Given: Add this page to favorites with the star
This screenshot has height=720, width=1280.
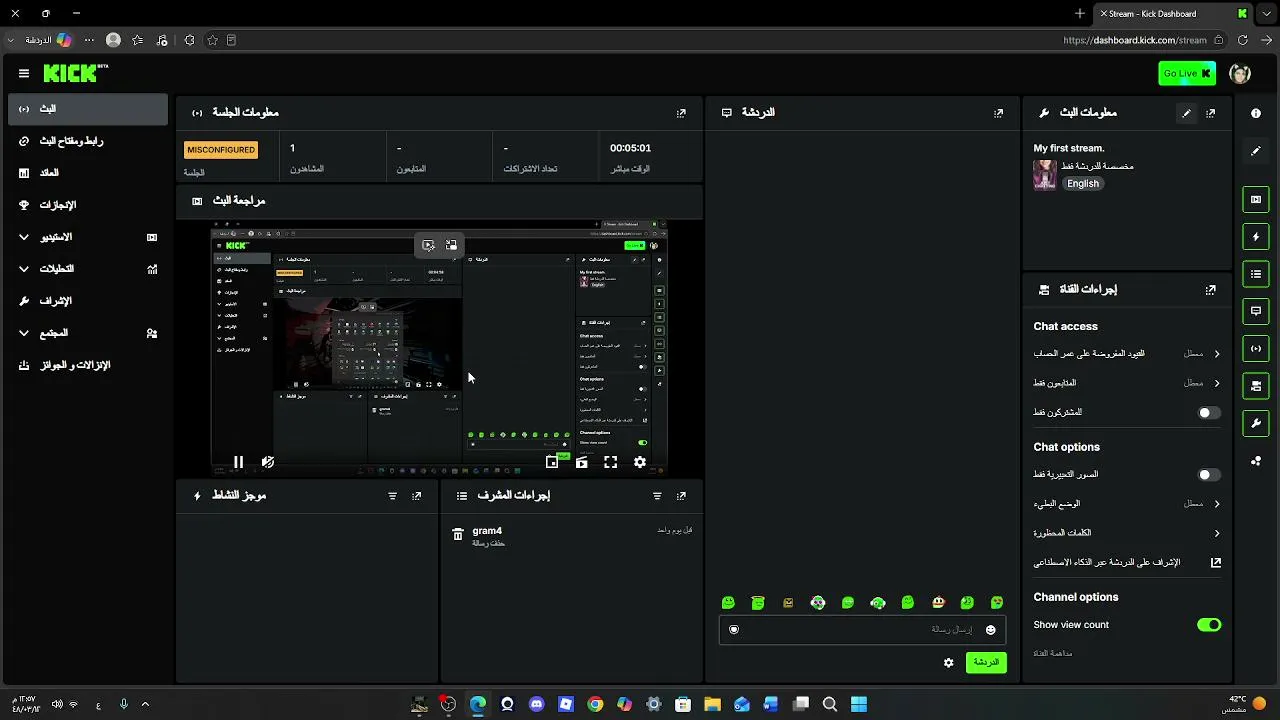Looking at the screenshot, I should (x=212, y=40).
